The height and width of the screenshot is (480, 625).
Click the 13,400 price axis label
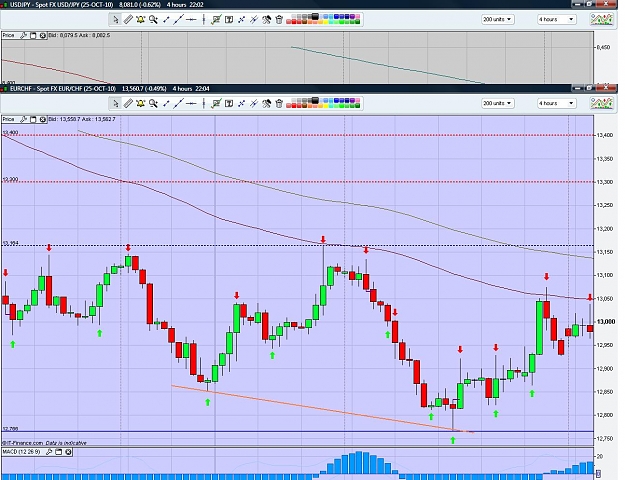coord(604,135)
